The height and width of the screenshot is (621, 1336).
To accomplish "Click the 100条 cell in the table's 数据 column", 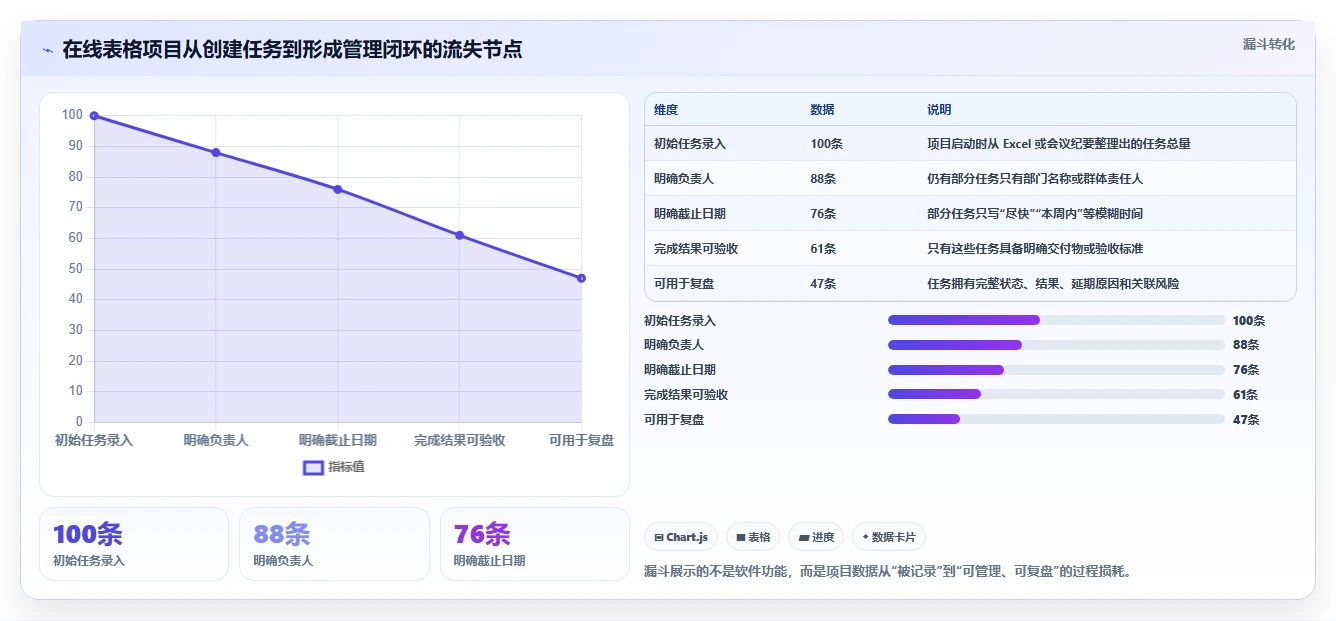I will click(826, 144).
